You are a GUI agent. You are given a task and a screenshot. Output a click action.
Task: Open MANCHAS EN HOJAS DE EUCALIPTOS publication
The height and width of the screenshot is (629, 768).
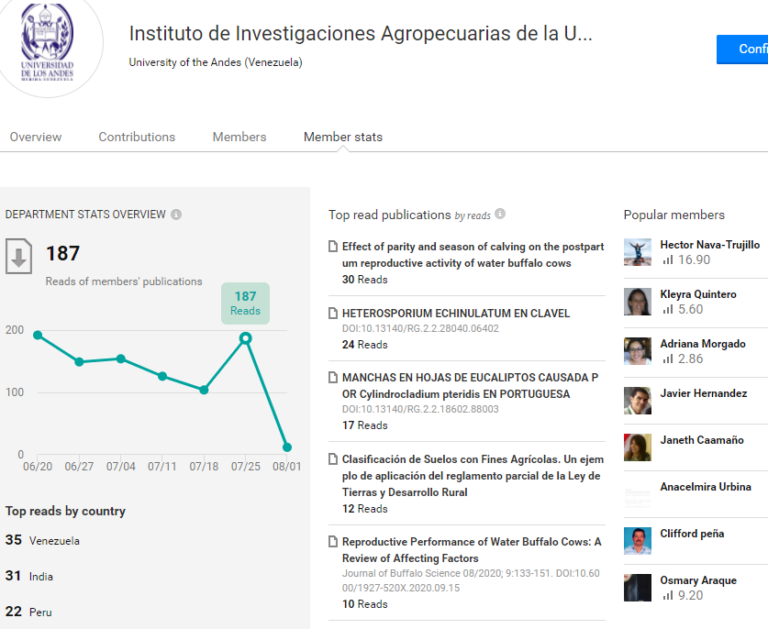[x=470, y=386]
